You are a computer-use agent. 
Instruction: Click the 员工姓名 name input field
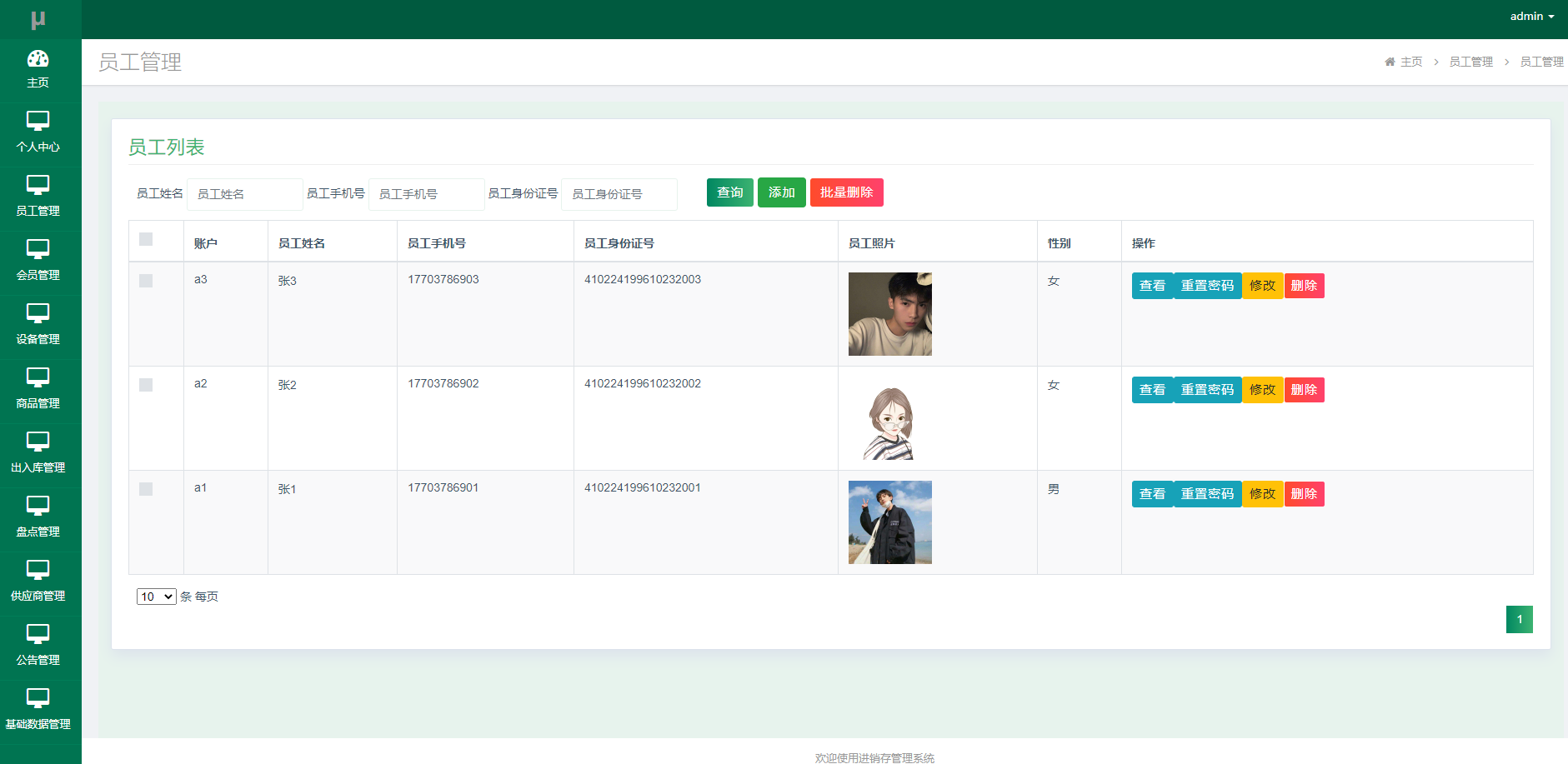[244, 193]
